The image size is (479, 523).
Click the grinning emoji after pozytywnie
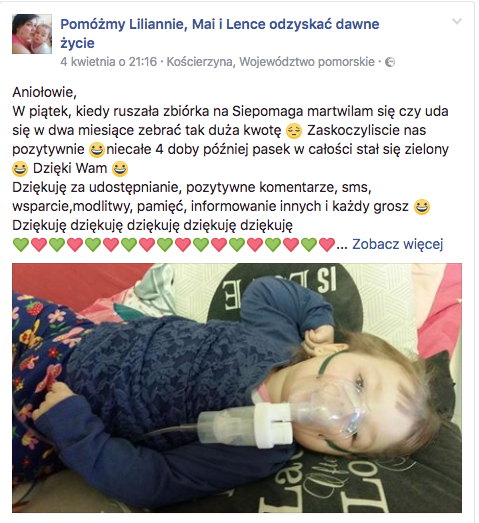coord(97,150)
